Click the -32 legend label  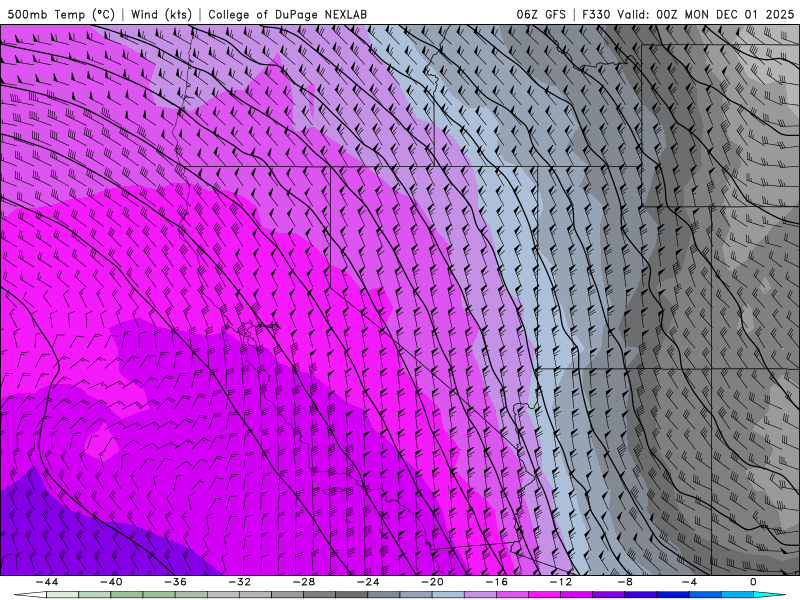point(239,582)
